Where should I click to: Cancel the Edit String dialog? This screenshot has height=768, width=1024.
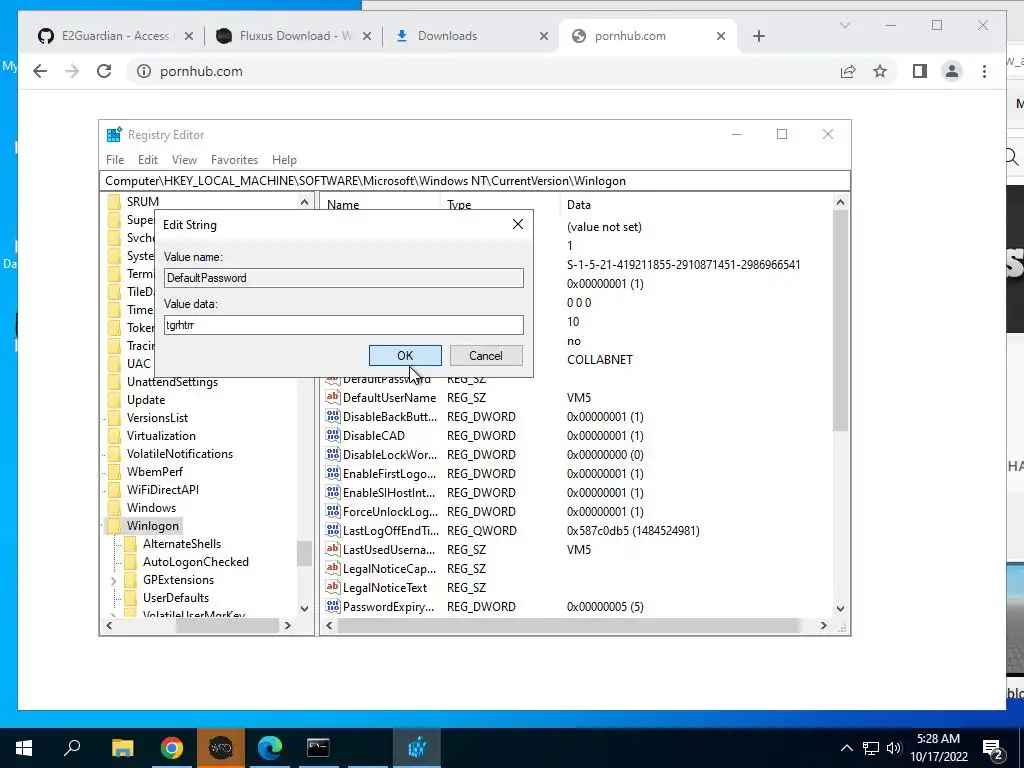coord(486,355)
